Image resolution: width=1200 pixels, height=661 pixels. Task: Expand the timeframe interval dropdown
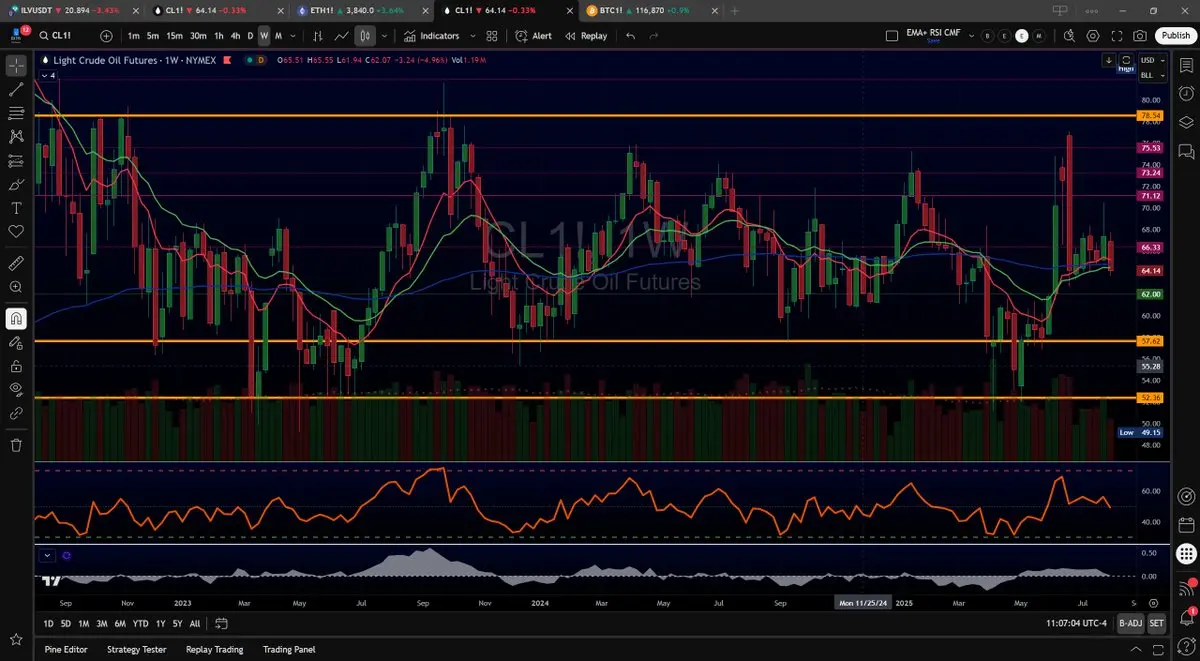(293, 36)
